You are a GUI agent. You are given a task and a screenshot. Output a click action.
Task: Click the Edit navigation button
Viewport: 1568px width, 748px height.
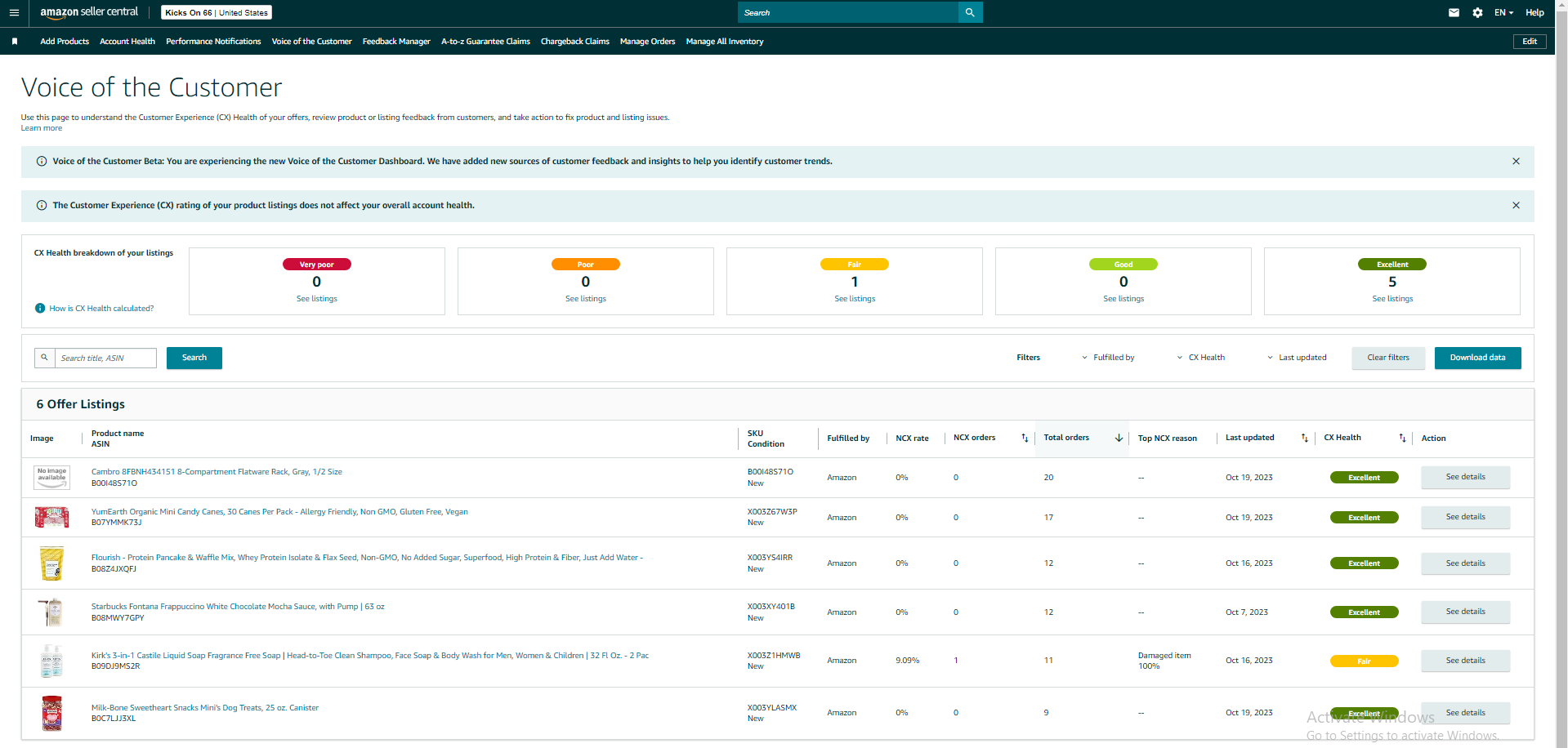1530,42
